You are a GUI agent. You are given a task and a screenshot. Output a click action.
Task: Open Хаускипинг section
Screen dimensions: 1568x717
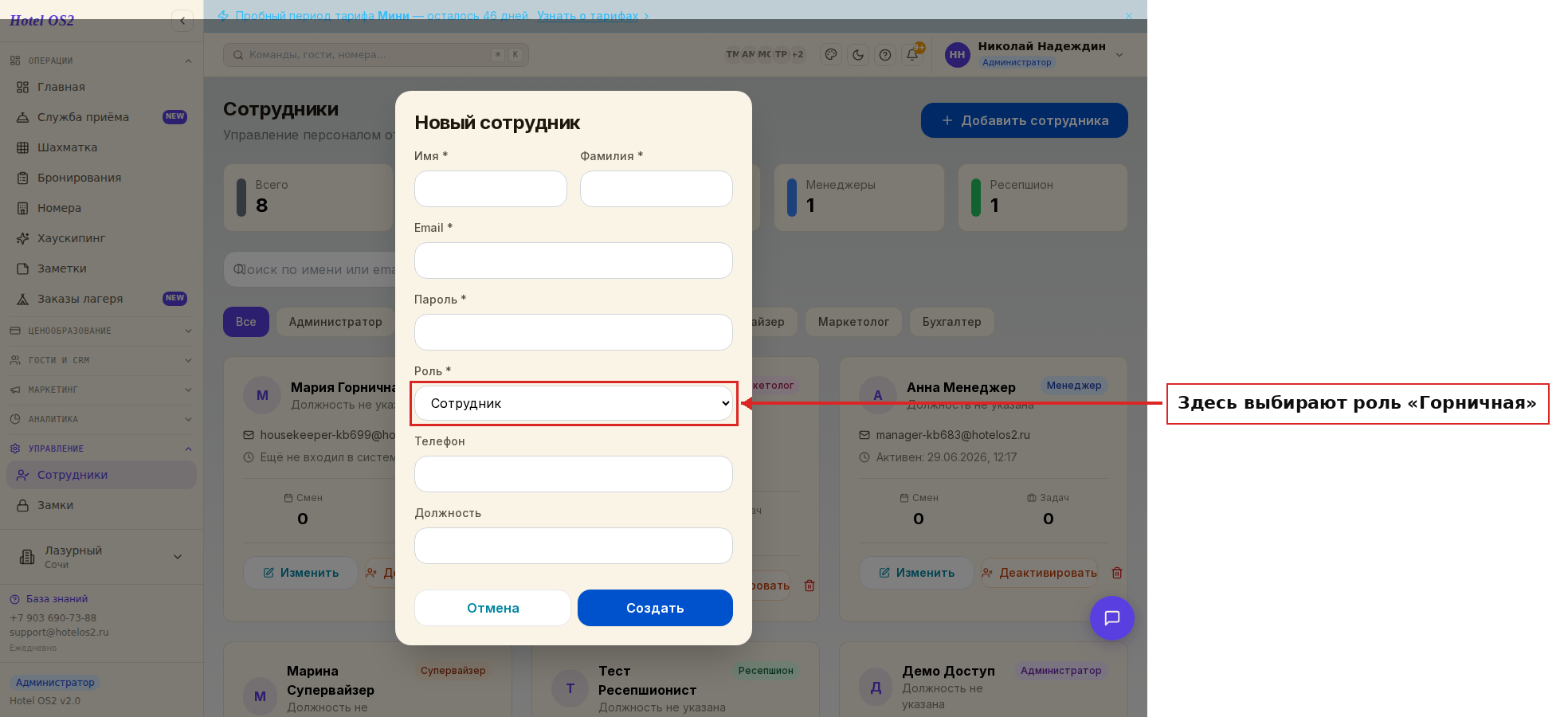101,238
